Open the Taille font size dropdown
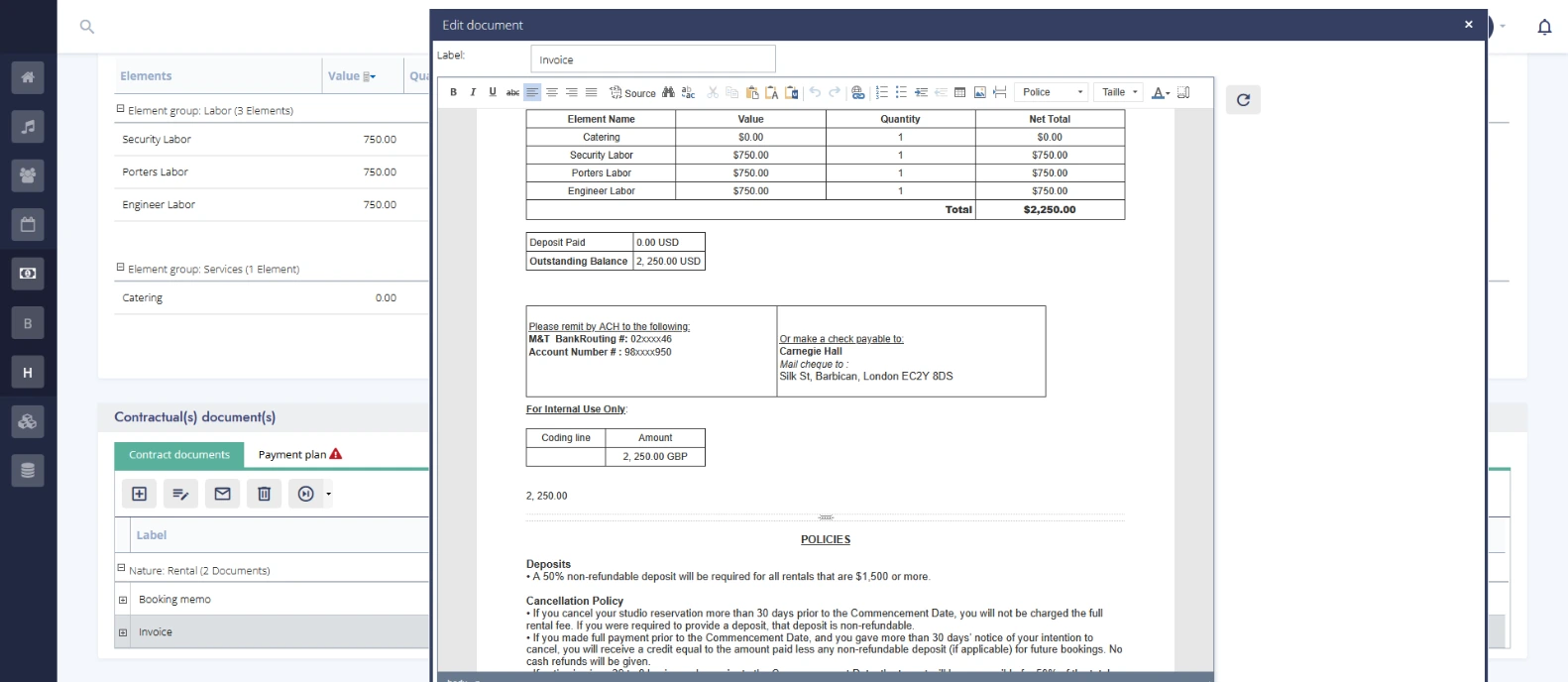Screen dimensions: 1568x682 1119,92
